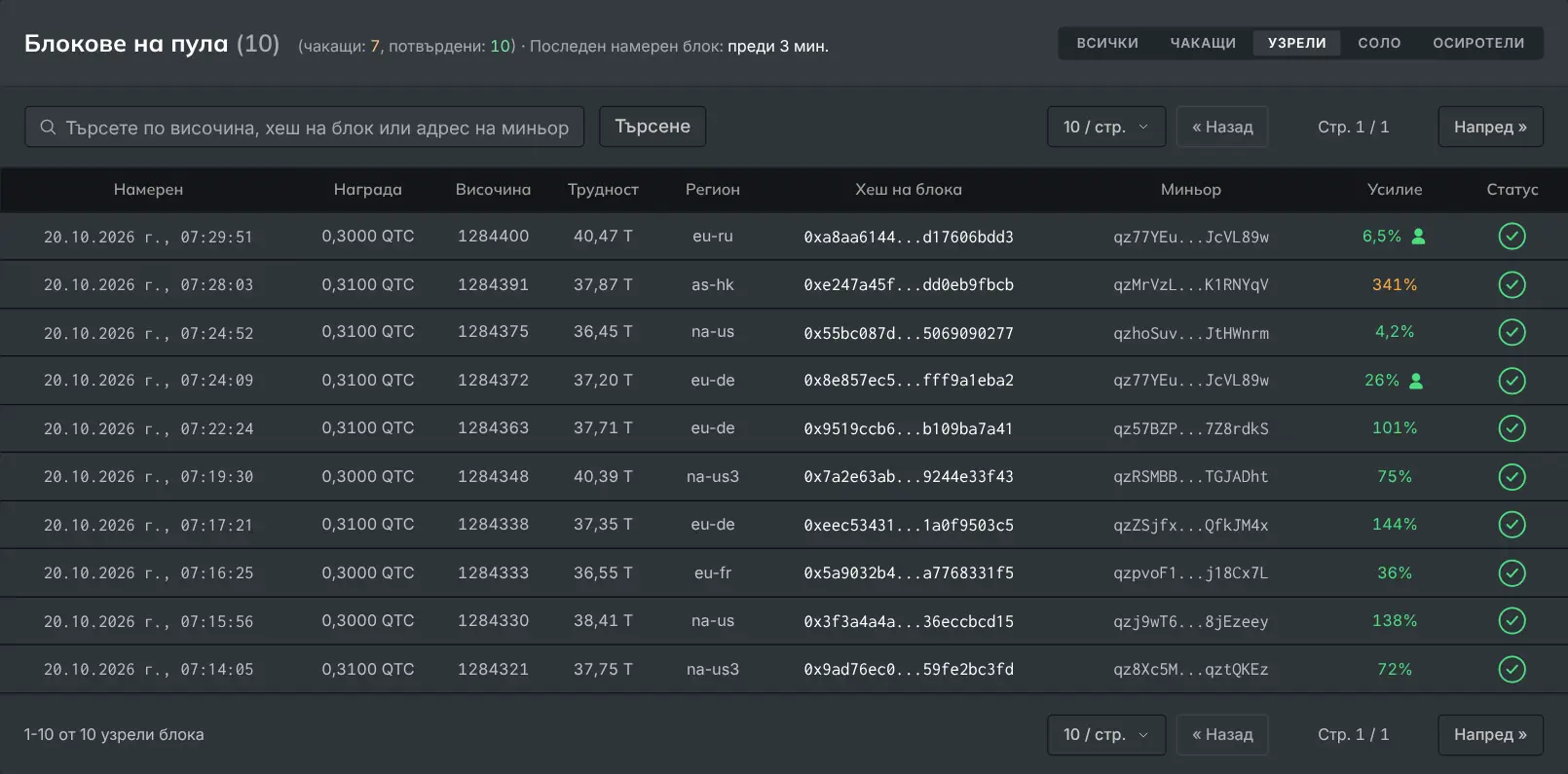Switch to the ЧАКАЩИ filter tab
Image resolution: width=1568 pixels, height=774 pixels.
tap(1203, 43)
